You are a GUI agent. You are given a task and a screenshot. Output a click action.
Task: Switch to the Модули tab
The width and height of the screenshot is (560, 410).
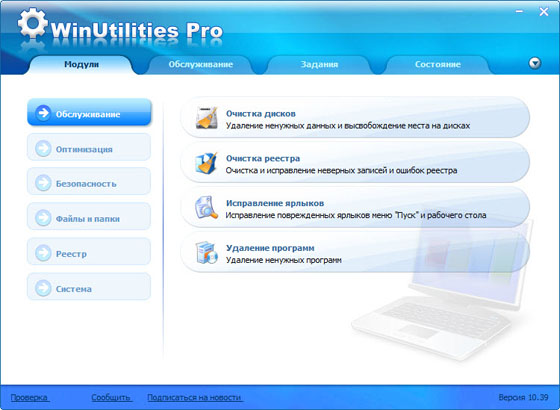tap(81, 64)
